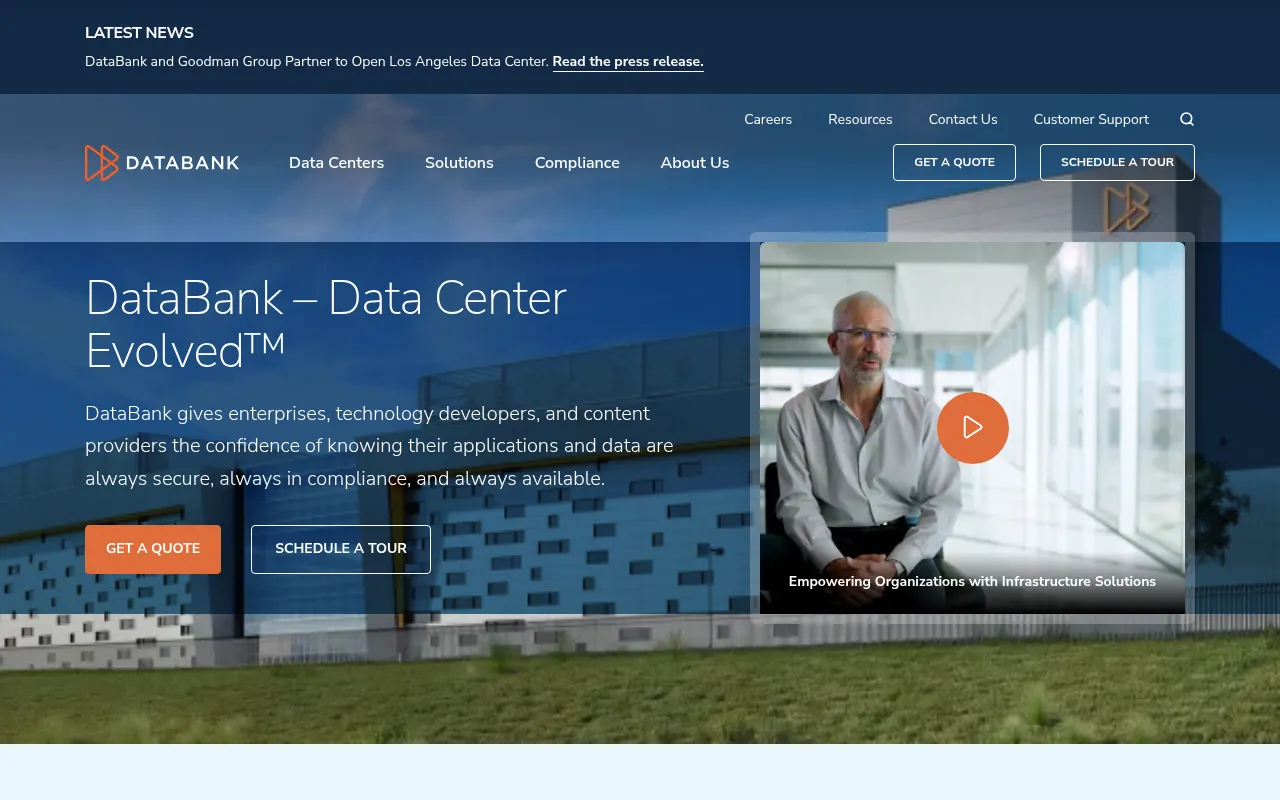The image size is (1280, 800).
Task: Click the DataBank – Data Center Evolved heading
Action: [326, 324]
